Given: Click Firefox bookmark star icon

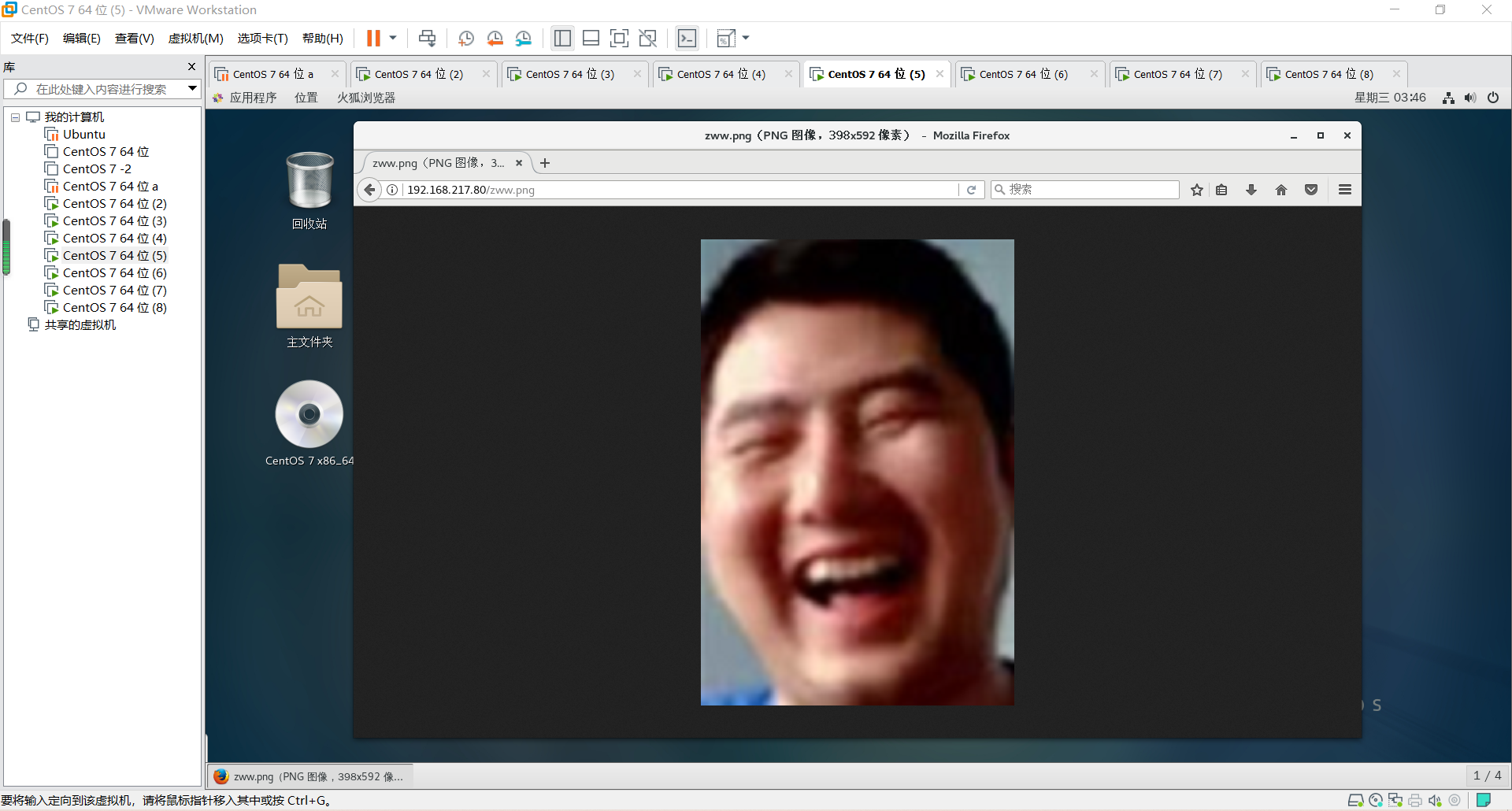Looking at the screenshot, I should coord(1197,190).
